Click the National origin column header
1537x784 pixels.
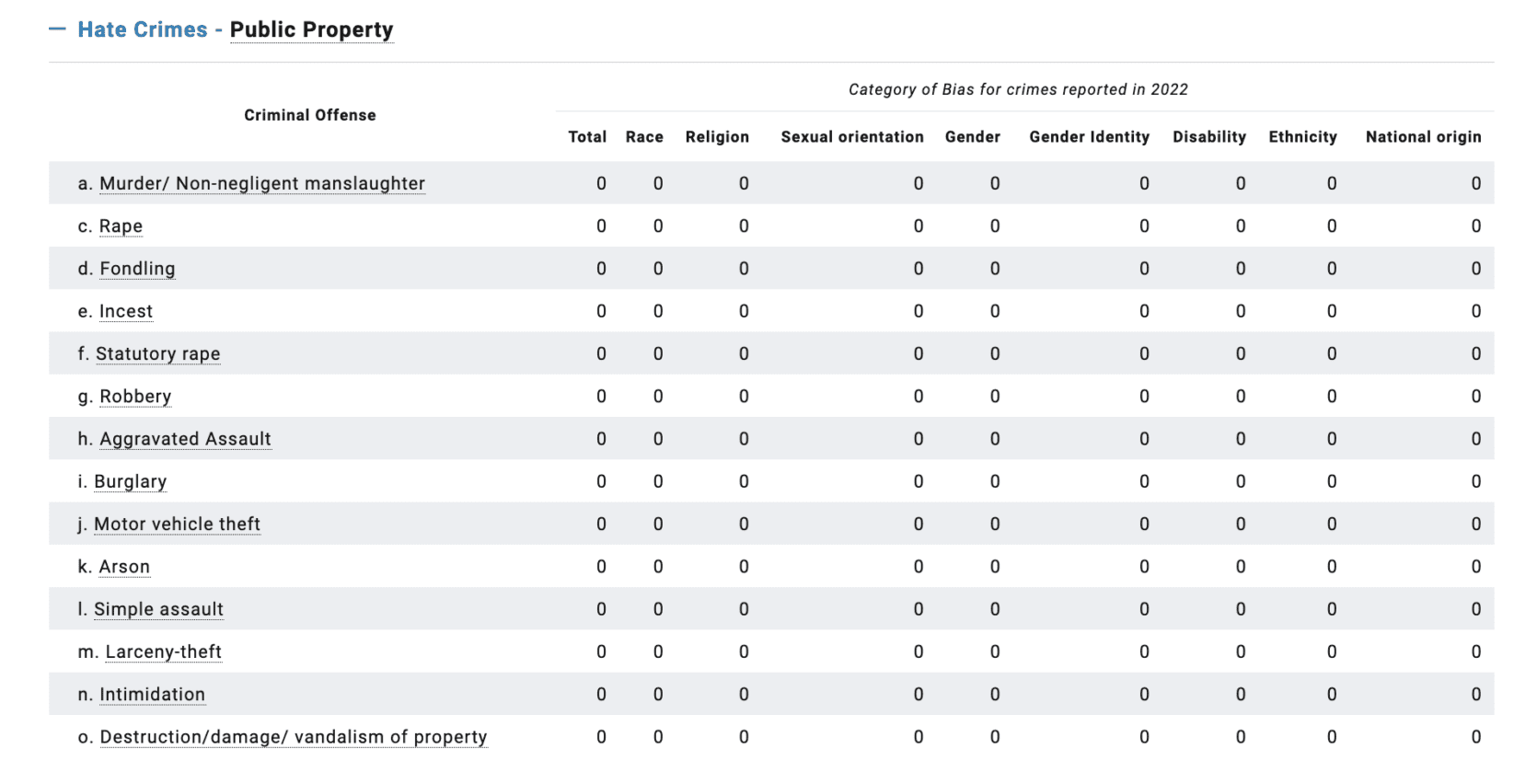click(1423, 137)
